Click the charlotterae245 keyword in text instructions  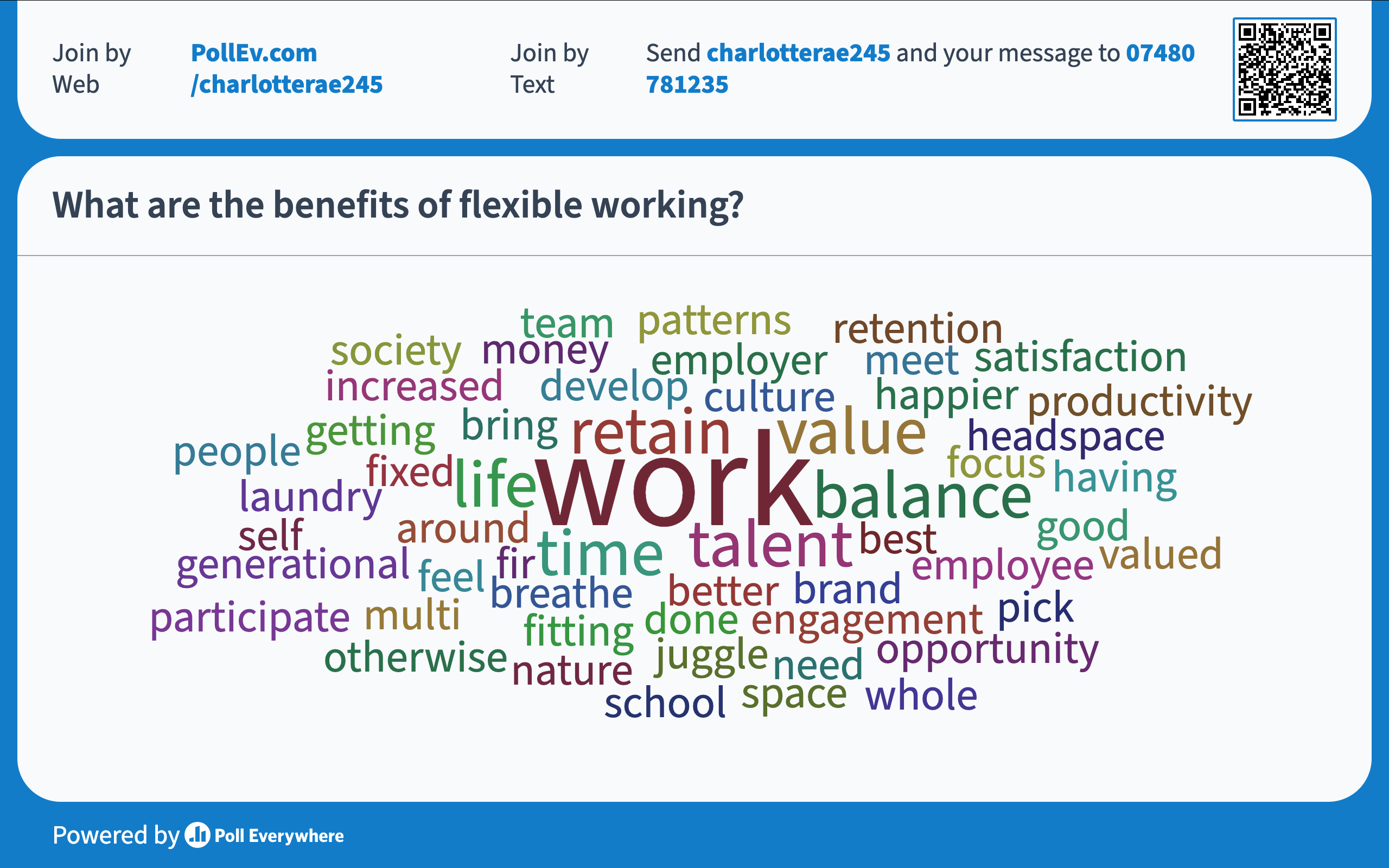tap(798, 53)
